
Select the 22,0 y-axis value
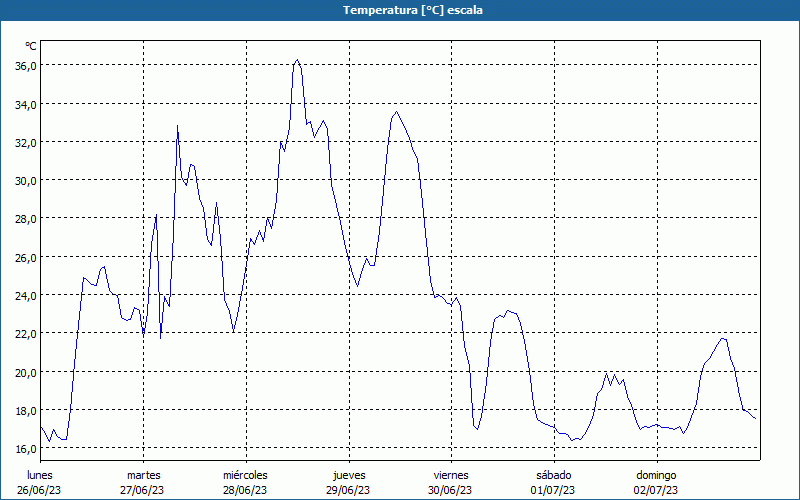(x=26, y=334)
